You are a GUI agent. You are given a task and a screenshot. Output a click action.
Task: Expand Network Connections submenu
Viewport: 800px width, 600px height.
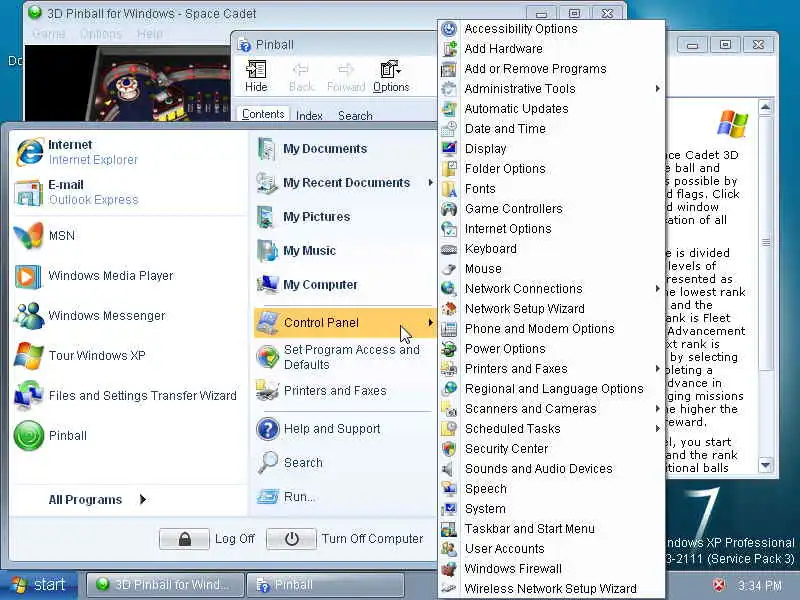[x=552, y=289]
